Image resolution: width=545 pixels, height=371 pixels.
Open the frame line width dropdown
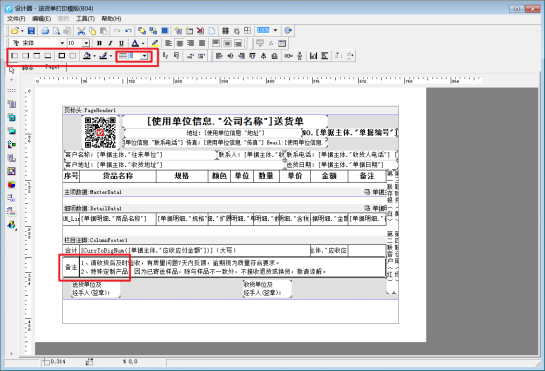[x=144, y=56]
